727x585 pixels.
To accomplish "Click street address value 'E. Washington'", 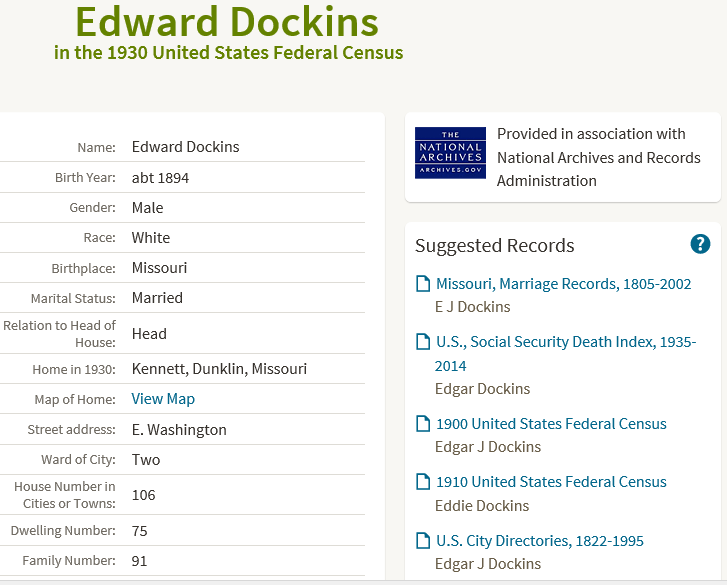I will pyautogui.click(x=179, y=430).
